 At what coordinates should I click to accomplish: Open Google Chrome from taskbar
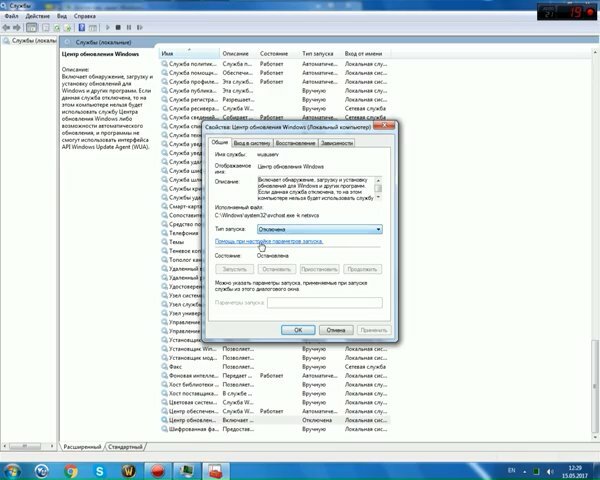coord(71,471)
